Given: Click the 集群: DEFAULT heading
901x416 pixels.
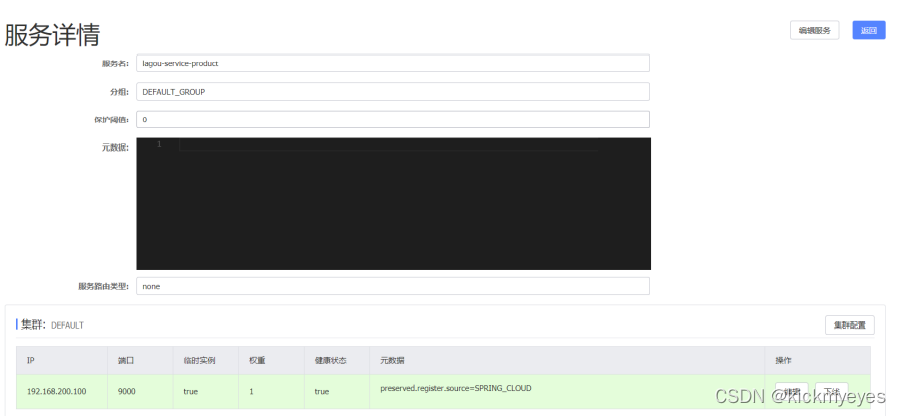Looking at the screenshot, I should click(52, 325).
